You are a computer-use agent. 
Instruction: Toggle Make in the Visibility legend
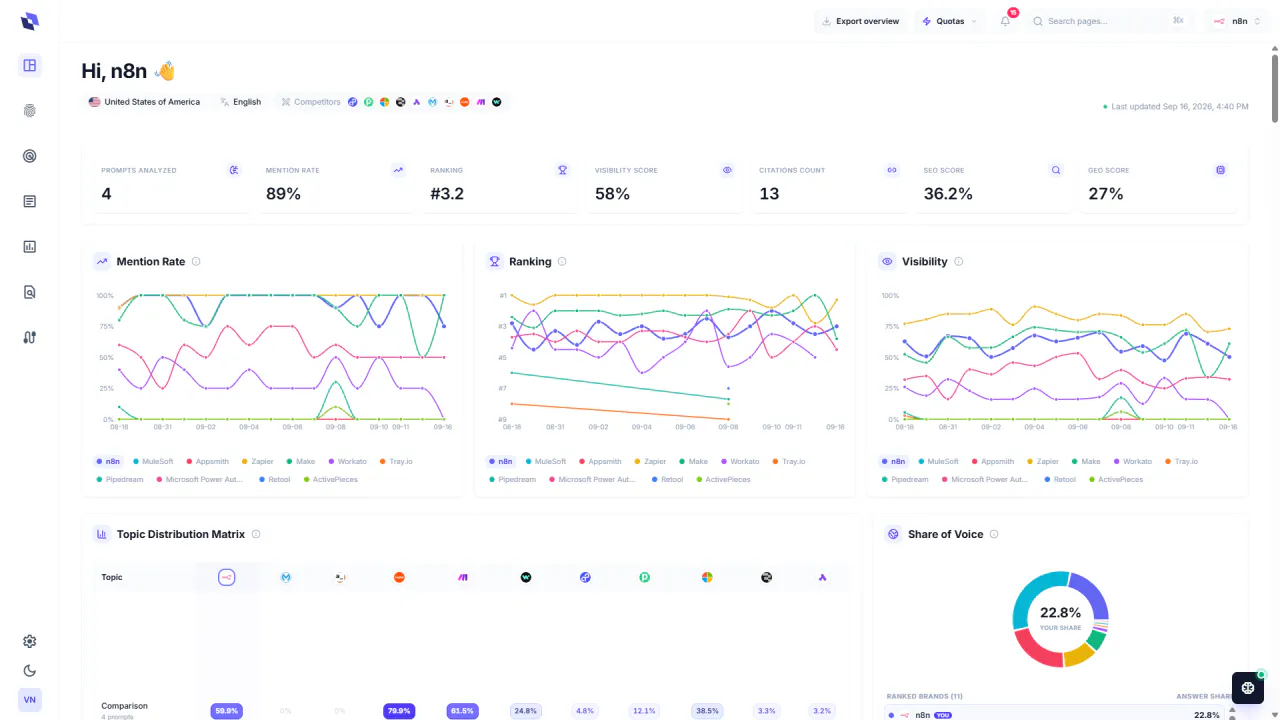pyautogui.click(x=1085, y=462)
